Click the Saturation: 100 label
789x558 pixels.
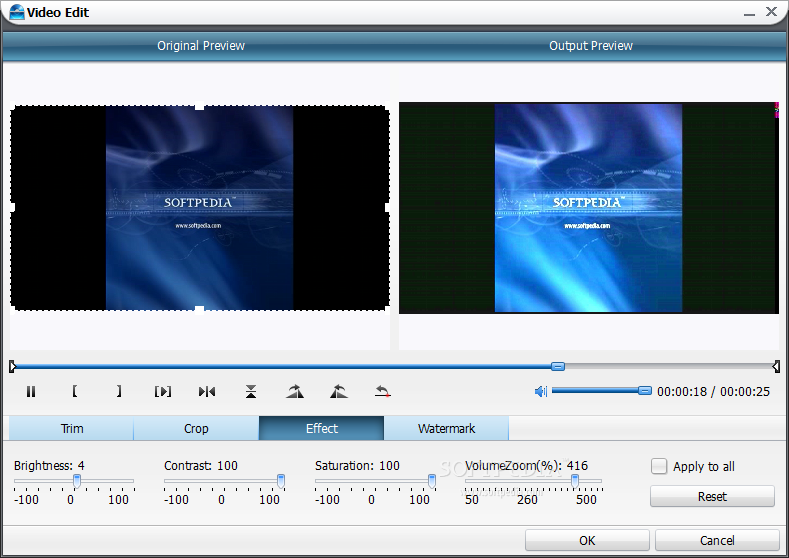pyautogui.click(x=357, y=465)
